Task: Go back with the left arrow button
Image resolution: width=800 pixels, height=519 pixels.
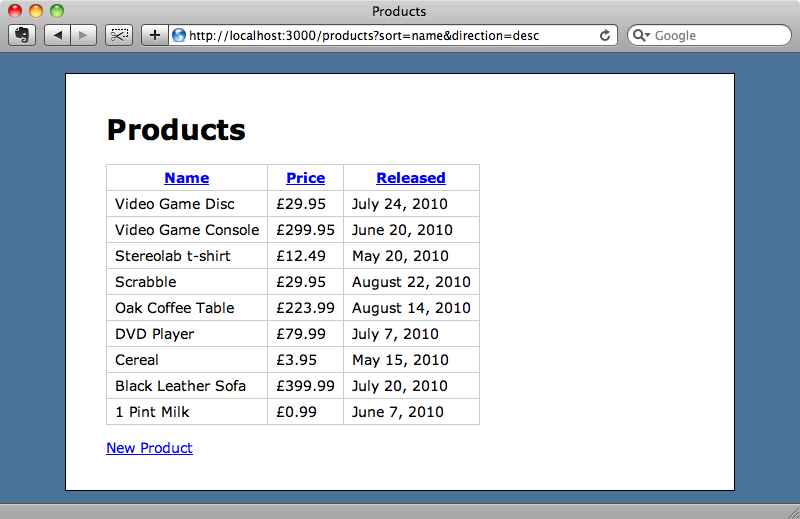Action: tap(58, 35)
